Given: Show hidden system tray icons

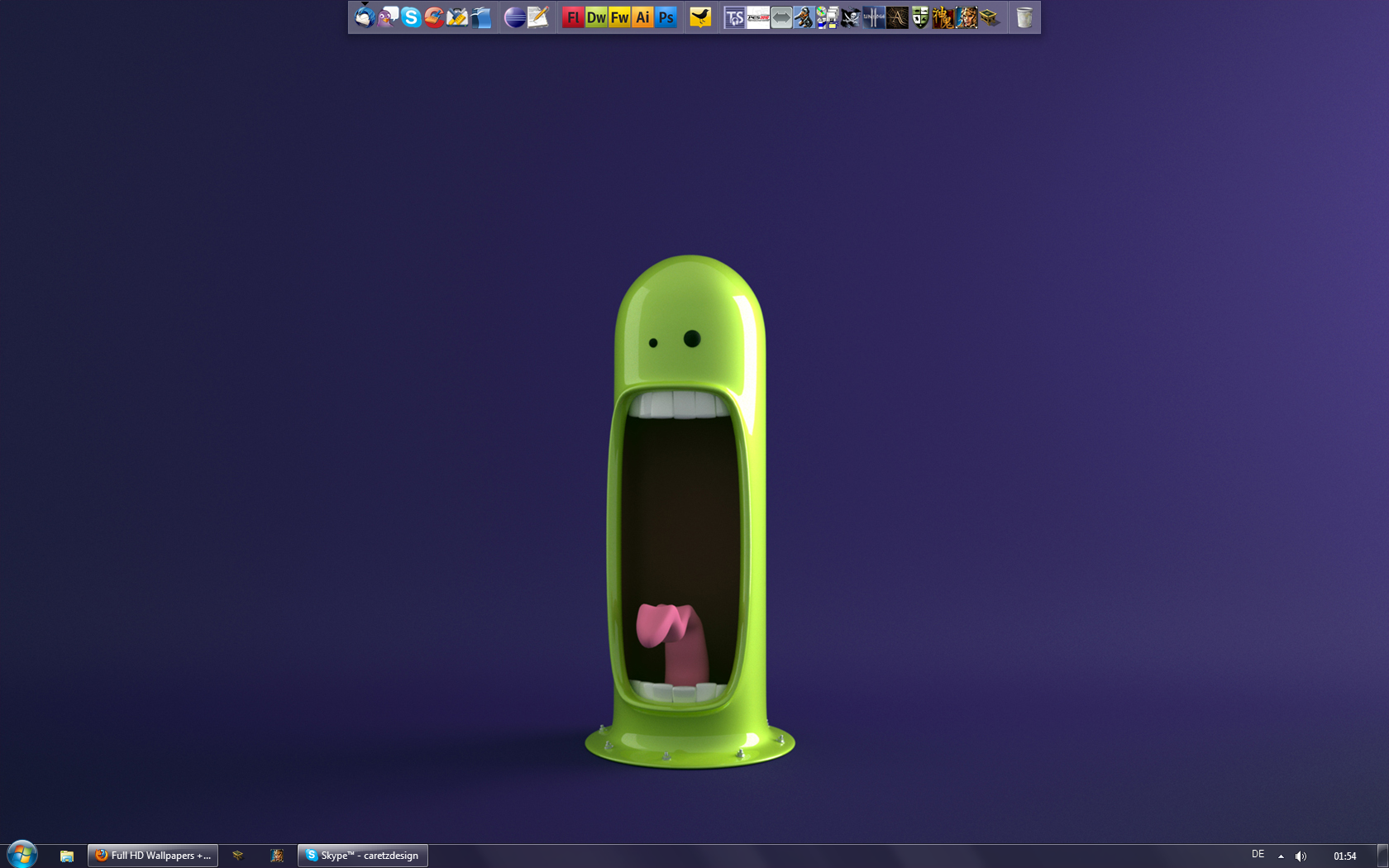Looking at the screenshot, I should point(1281,856).
